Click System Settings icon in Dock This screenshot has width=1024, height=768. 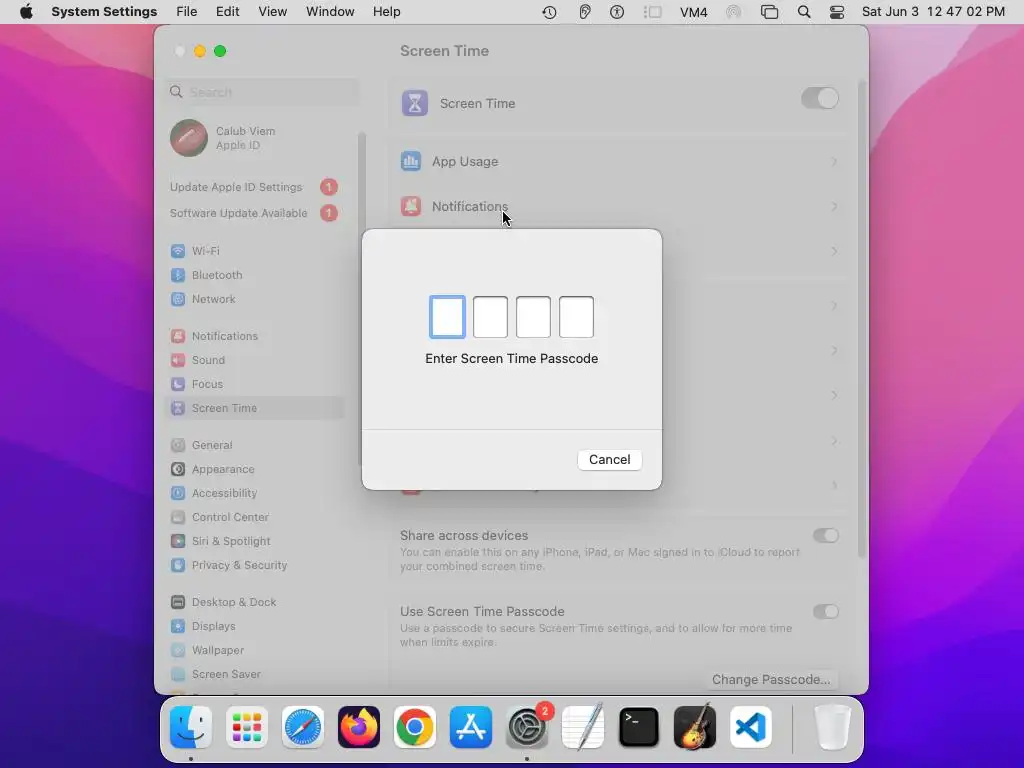[x=527, y=727]
